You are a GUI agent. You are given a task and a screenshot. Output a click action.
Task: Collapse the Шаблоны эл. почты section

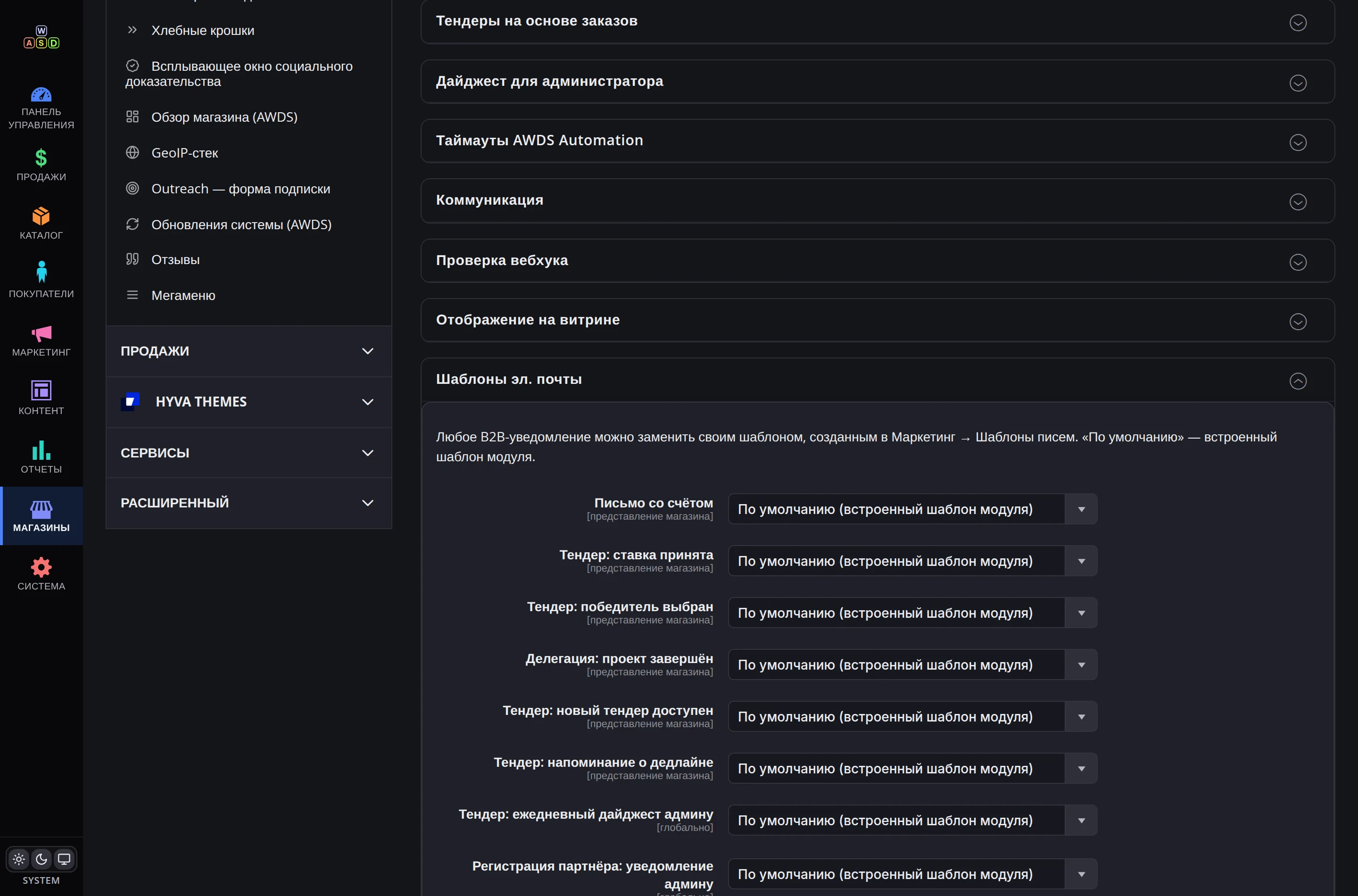pyautogui.click(x=878, y=380)
